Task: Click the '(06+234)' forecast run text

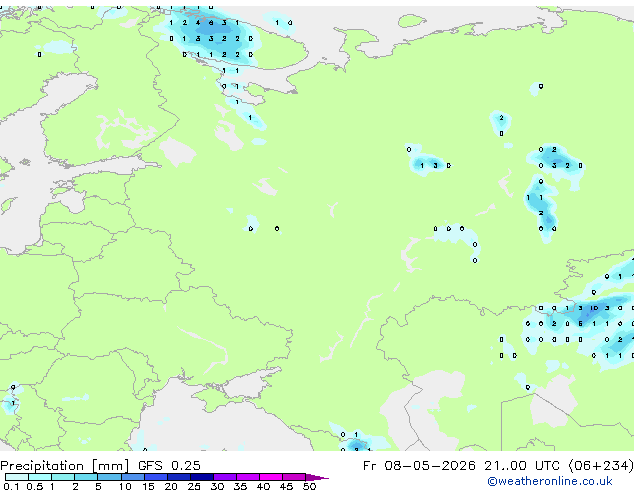Action: [601, 465]
